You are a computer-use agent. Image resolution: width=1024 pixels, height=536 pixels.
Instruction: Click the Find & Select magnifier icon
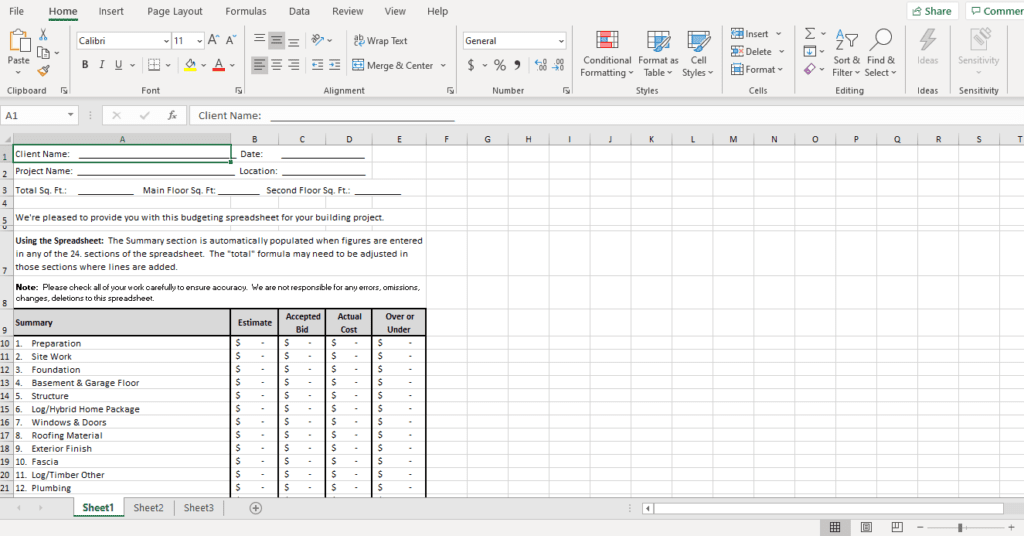tap(881, 41)
